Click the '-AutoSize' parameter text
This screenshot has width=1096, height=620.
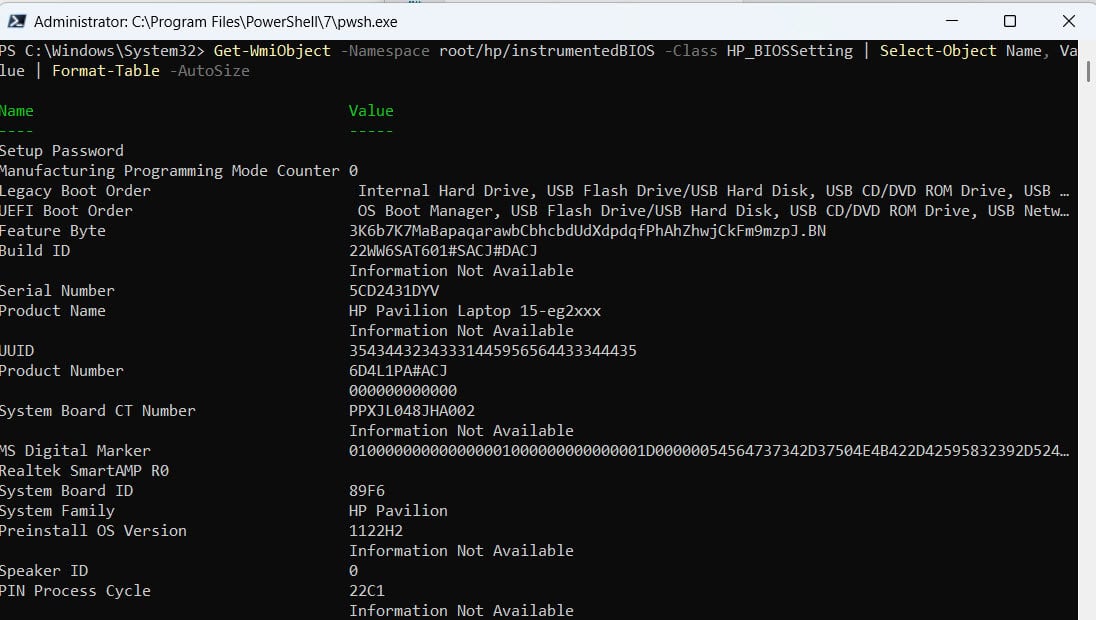click(x=210, y=71)
